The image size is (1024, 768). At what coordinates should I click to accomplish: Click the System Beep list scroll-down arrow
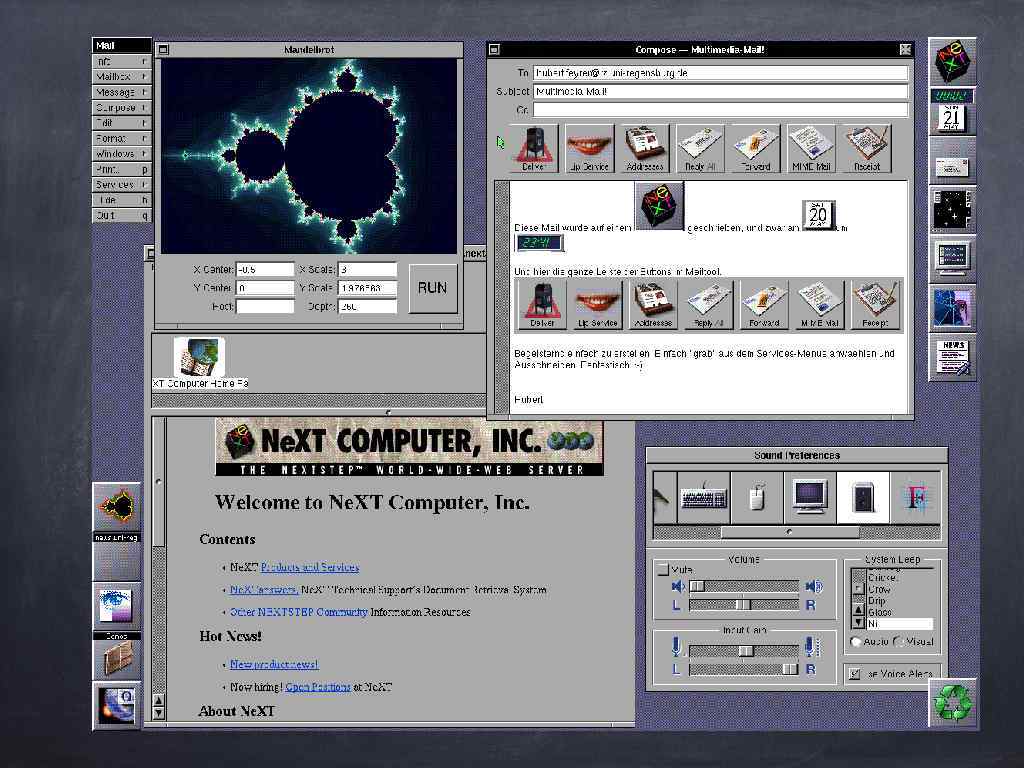(859, 623)
